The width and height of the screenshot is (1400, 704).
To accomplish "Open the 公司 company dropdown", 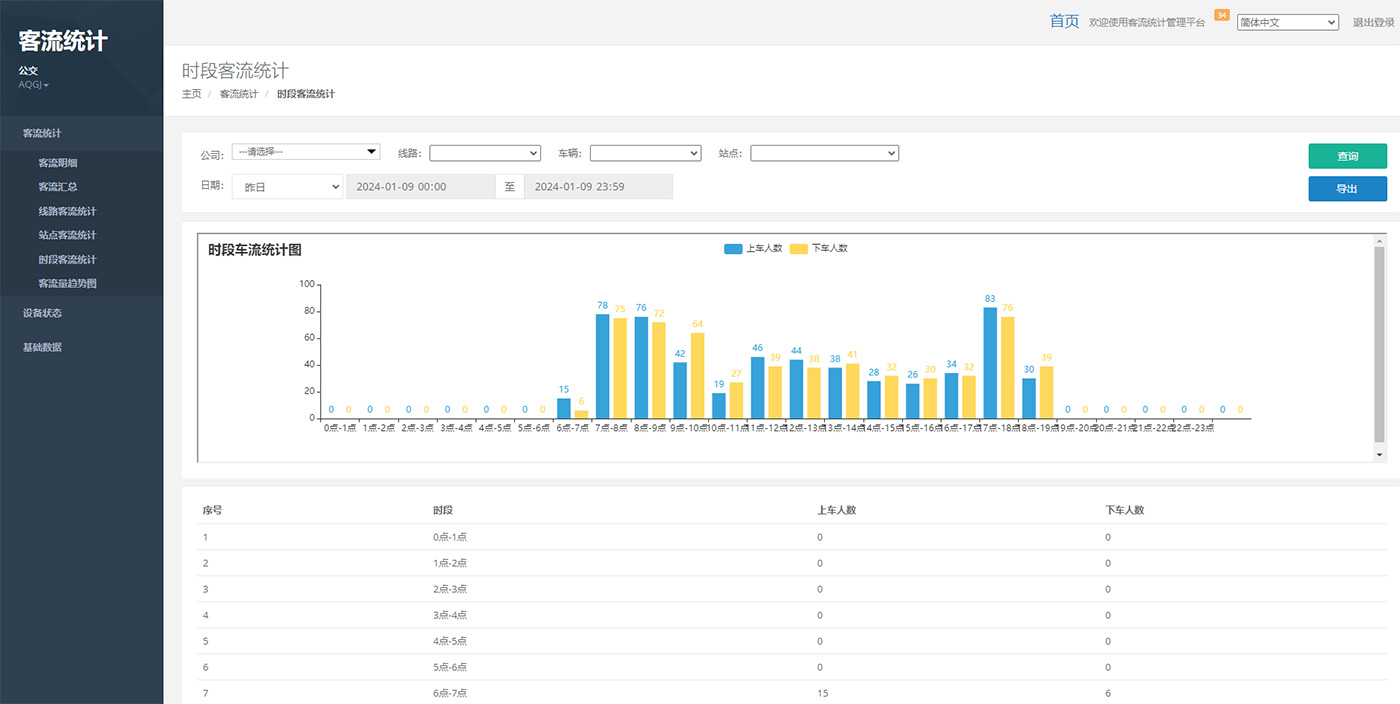I will (306, 152).
